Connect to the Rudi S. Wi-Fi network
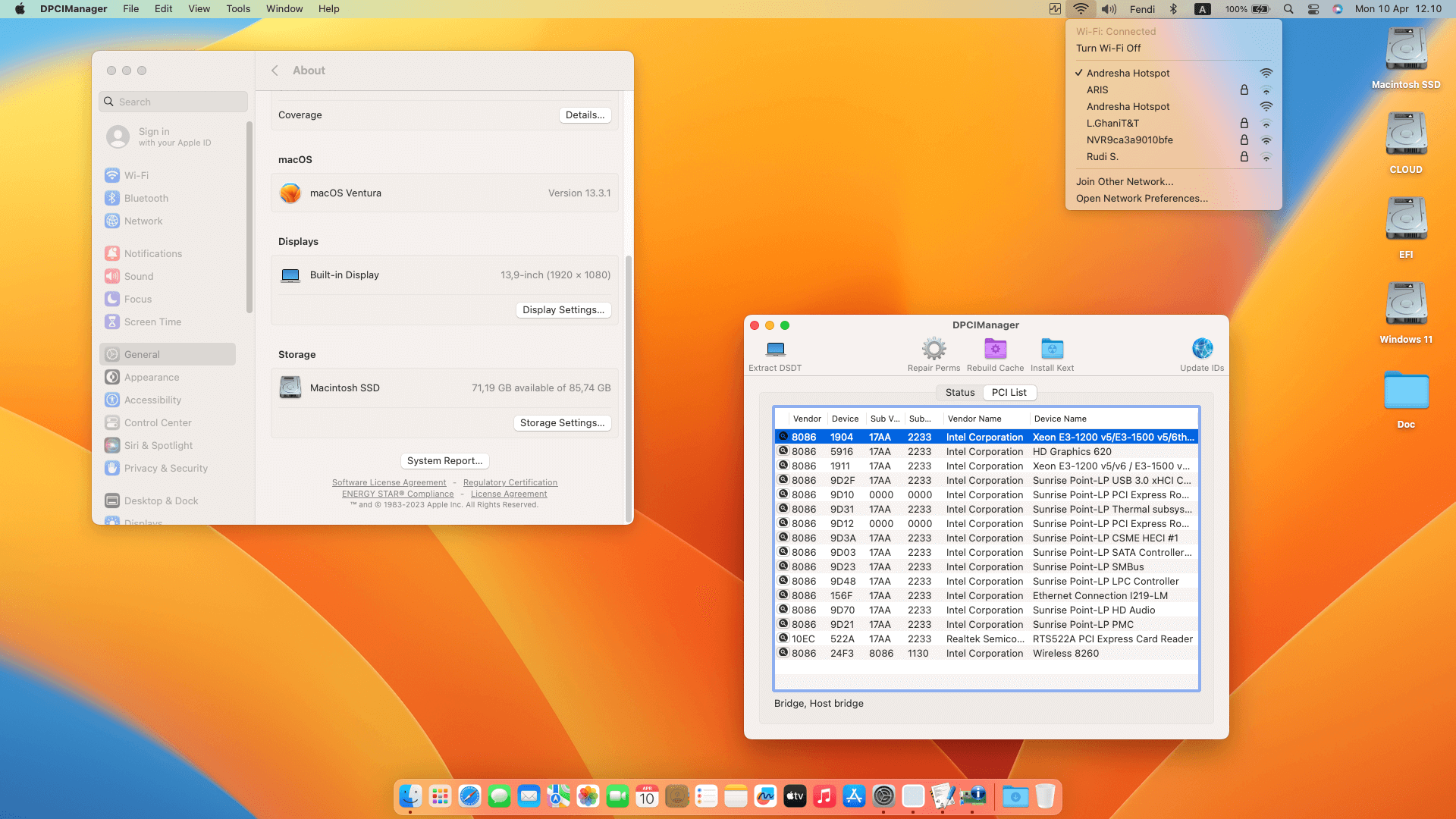 click(1173, 156)
